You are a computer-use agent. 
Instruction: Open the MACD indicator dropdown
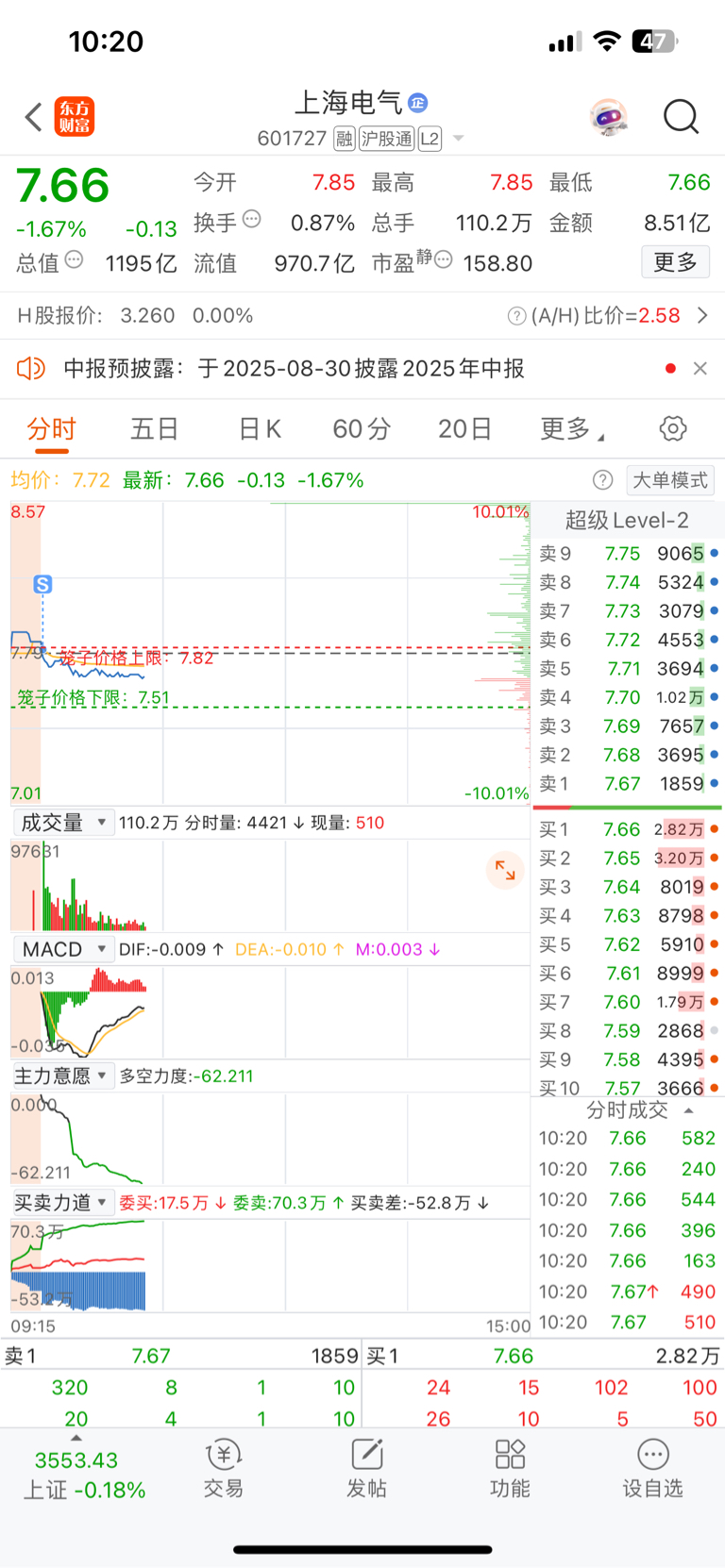point(63,949)
